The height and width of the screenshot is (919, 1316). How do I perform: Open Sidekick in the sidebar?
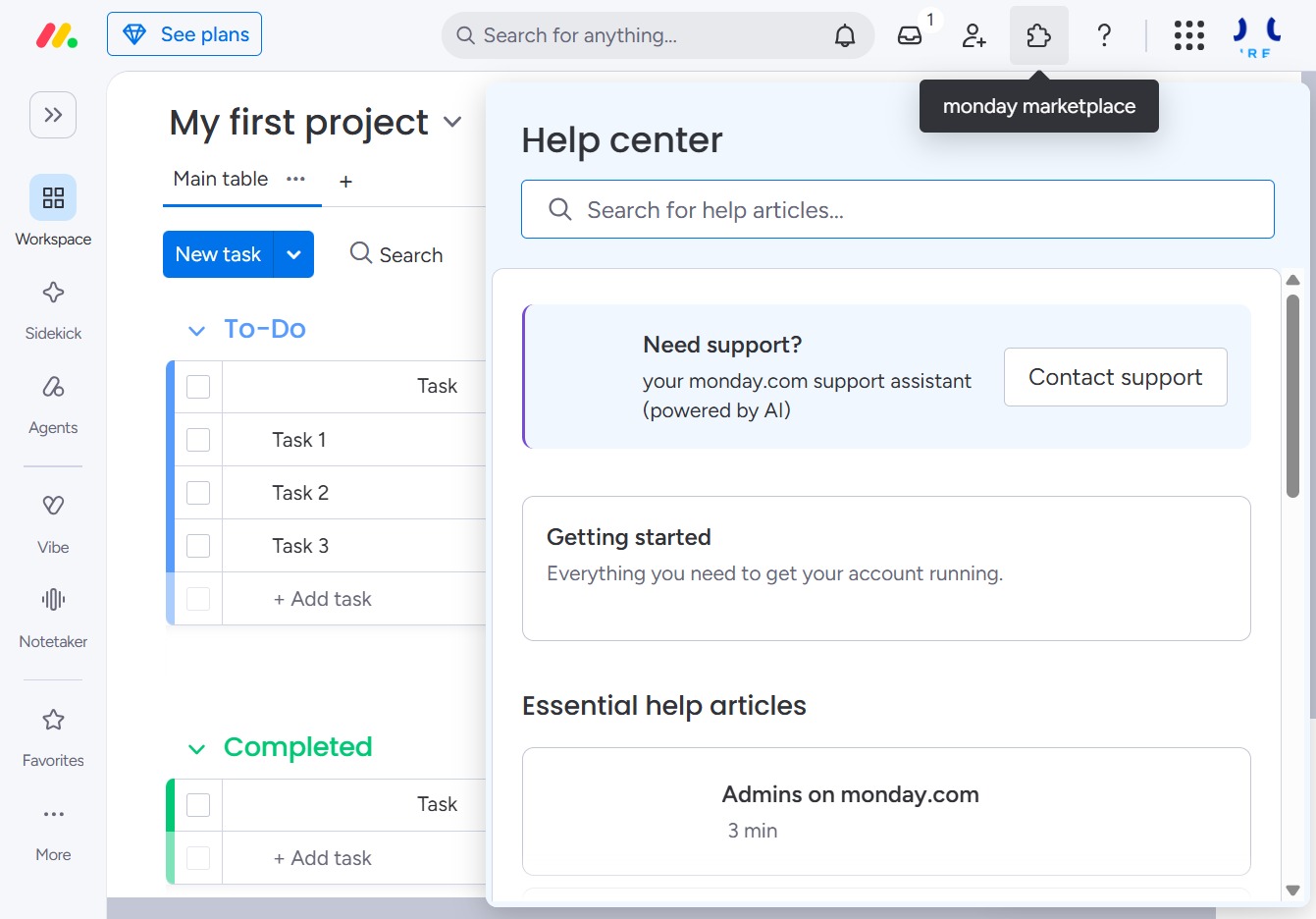click(x=53, y=309)
